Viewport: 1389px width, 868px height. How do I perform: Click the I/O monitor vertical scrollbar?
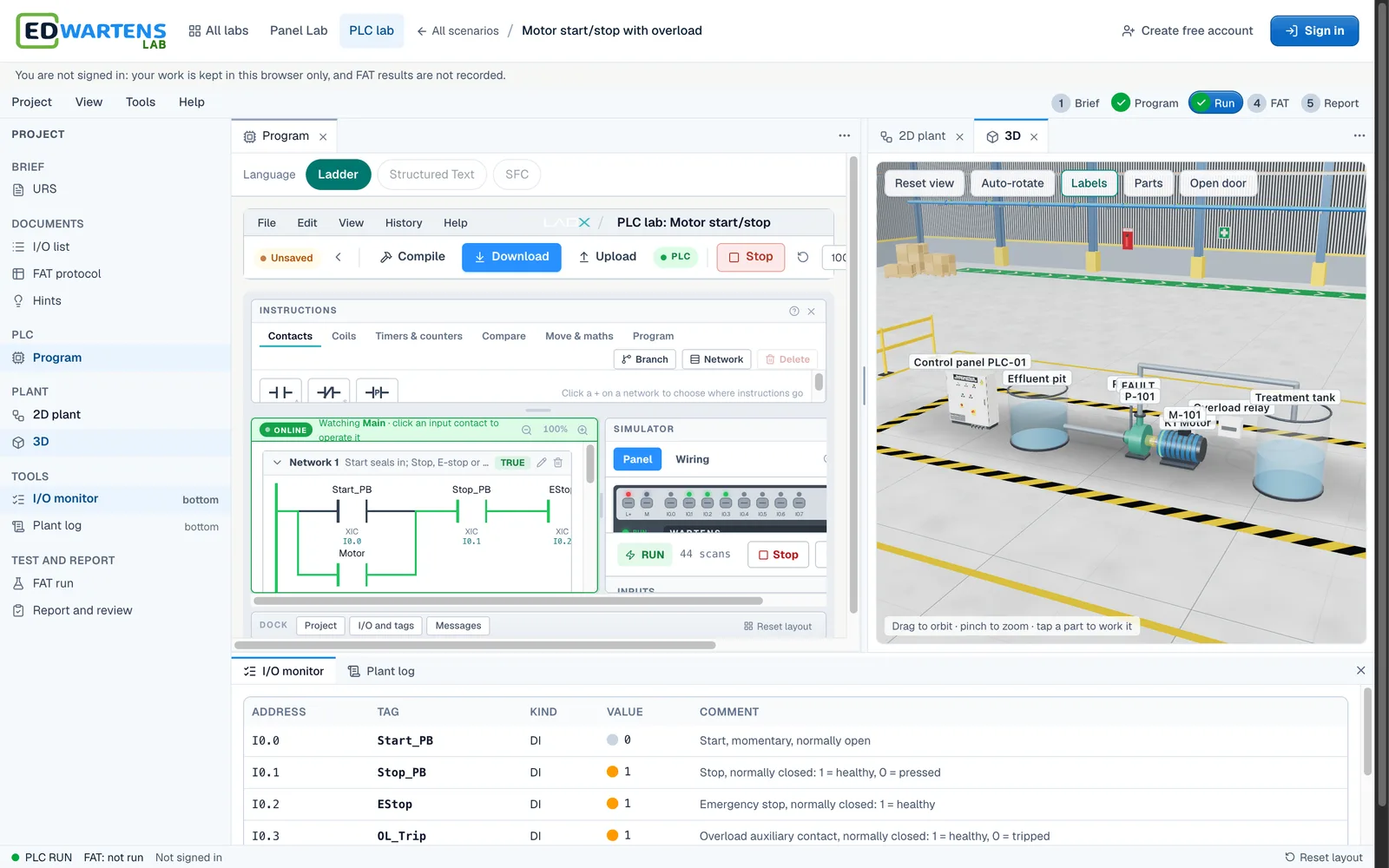1367,732
